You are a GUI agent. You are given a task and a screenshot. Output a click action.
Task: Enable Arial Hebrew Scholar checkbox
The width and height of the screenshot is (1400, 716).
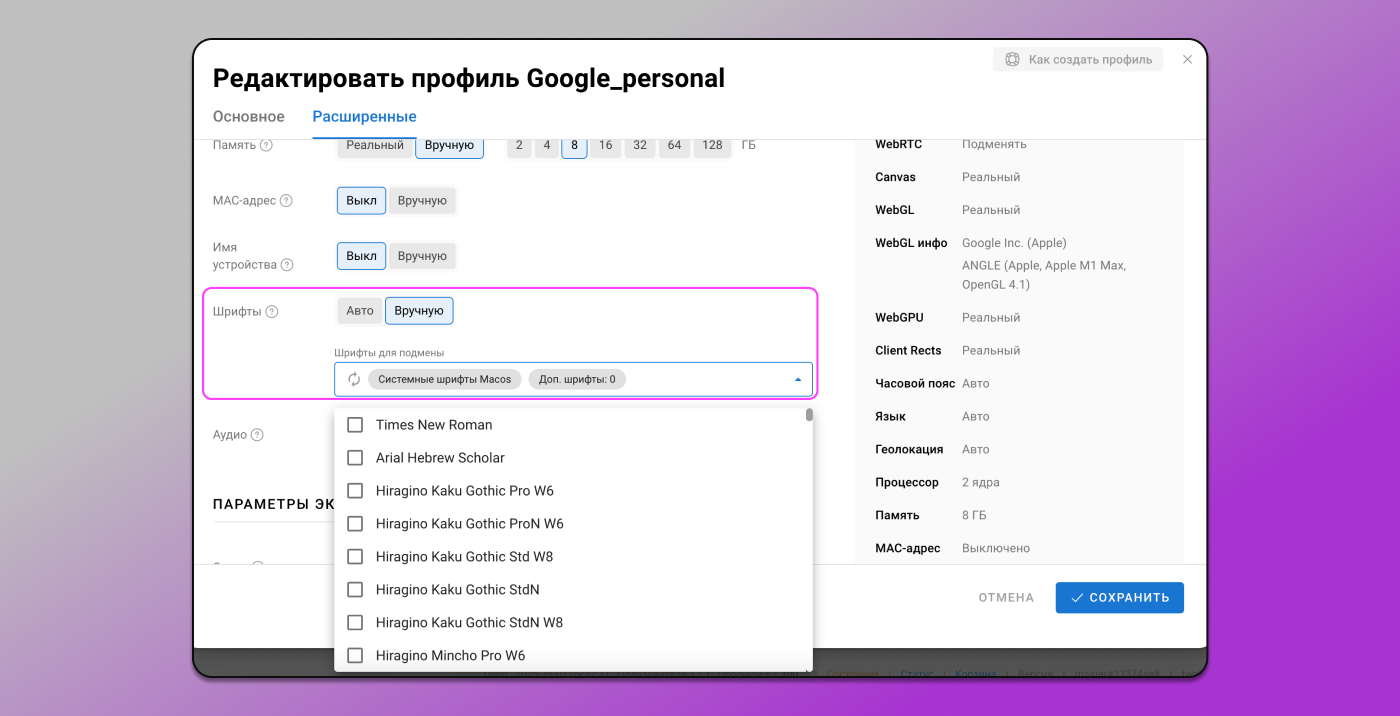tap(355, 458)
